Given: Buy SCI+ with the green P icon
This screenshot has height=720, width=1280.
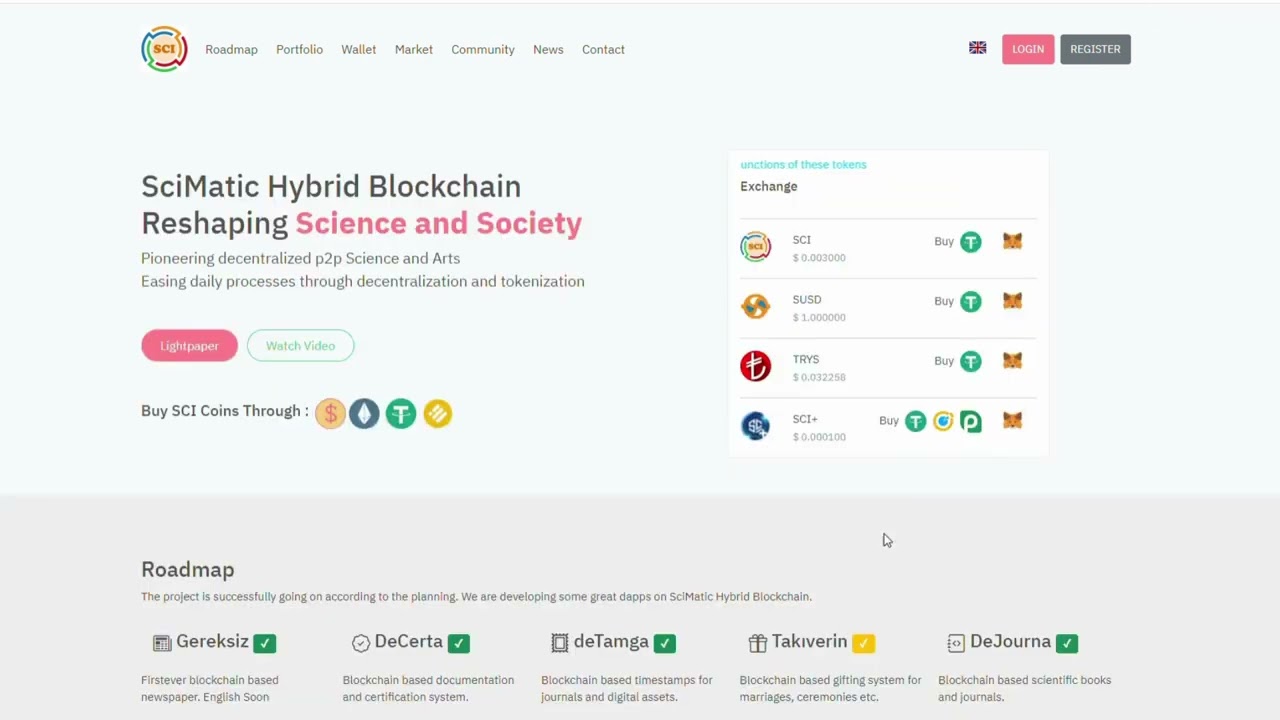Looking at the screenshot, I should (971, 422).
